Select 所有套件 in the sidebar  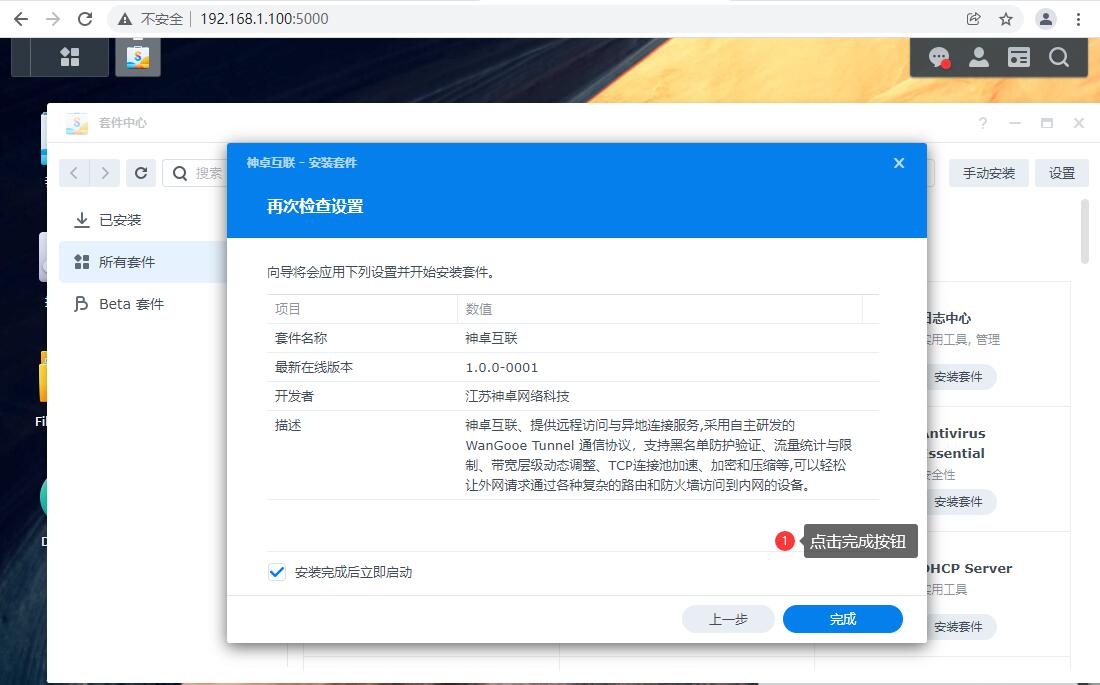(143, 262)
